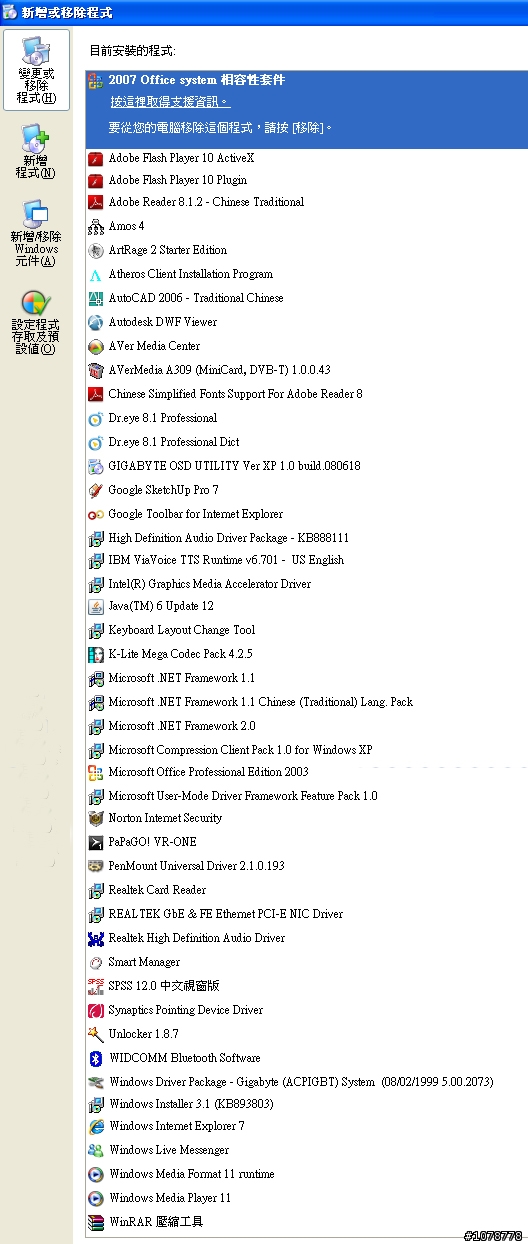Click the AutoCAD 2006 icon

(x=96, y=298)
